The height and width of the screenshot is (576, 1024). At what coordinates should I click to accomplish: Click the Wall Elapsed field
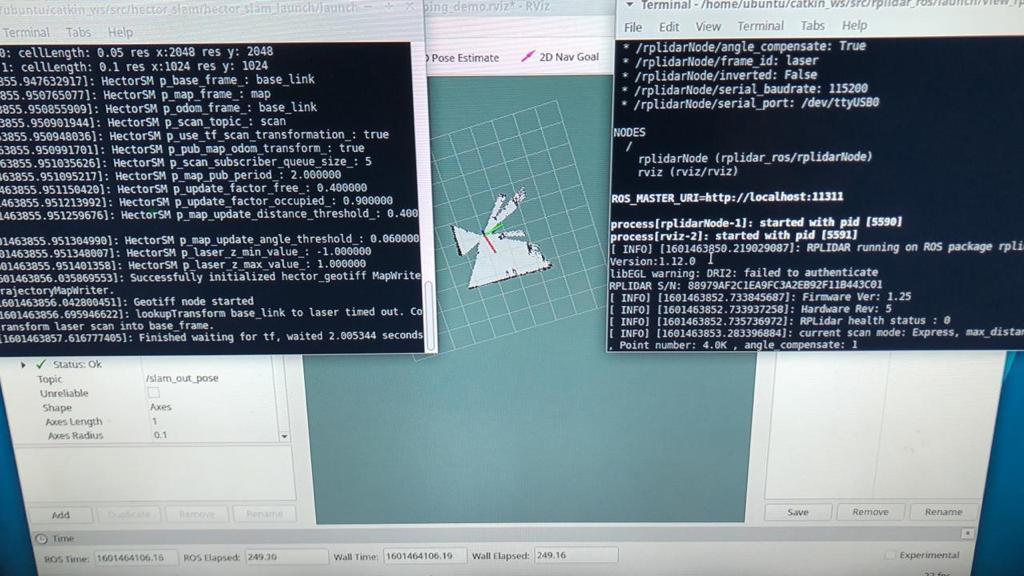click(x=575, y=555)
